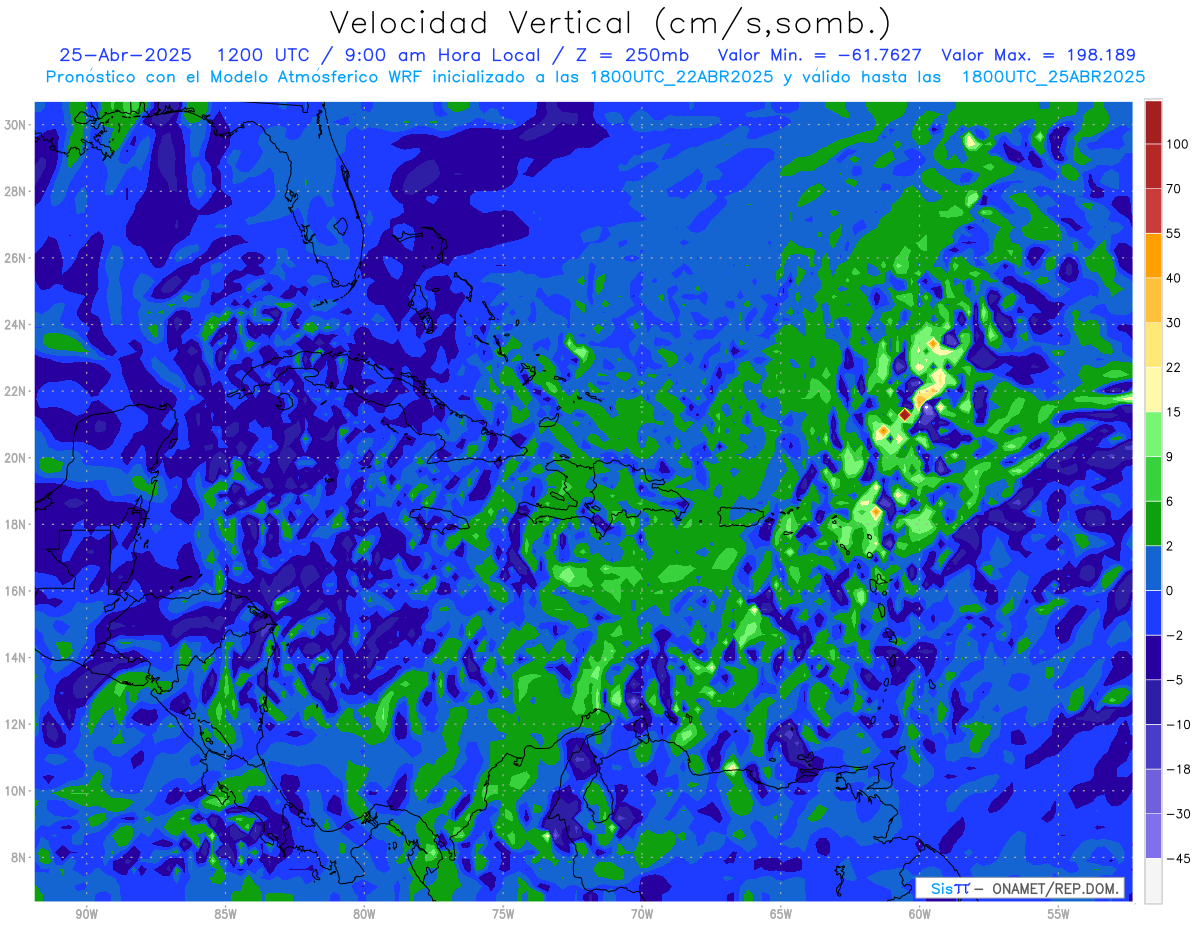Click the "Valor Max. = 198.189" text
1200x927 pixels.
(x=1038, y=56)
